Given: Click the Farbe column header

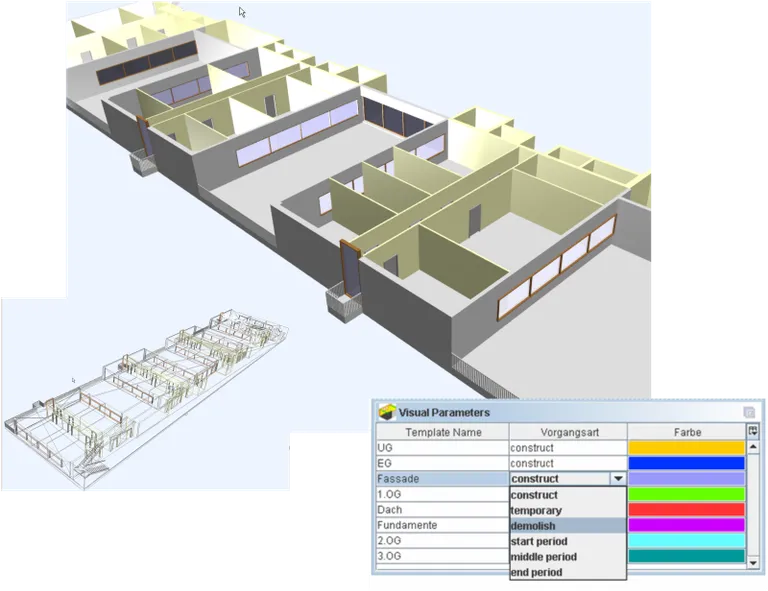Looking at the screenshot, I should pyautogui.click(x=687, y=432).
